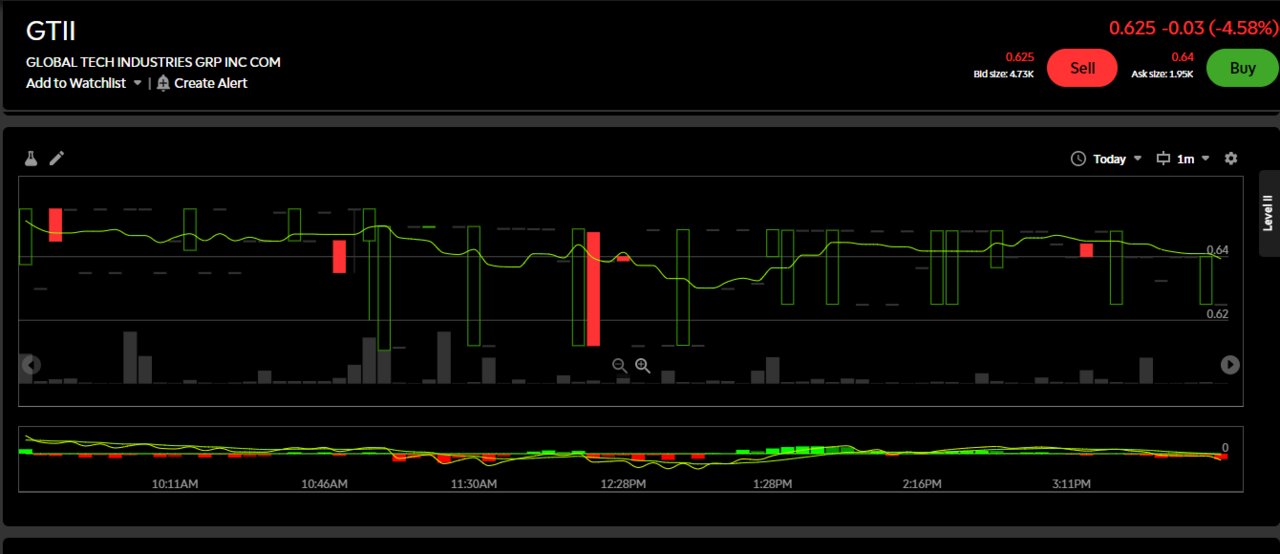Click the 12:28PM time marker
This screenshot has width=1280, height=554.
pyautogui.click(x=623, y=484)
